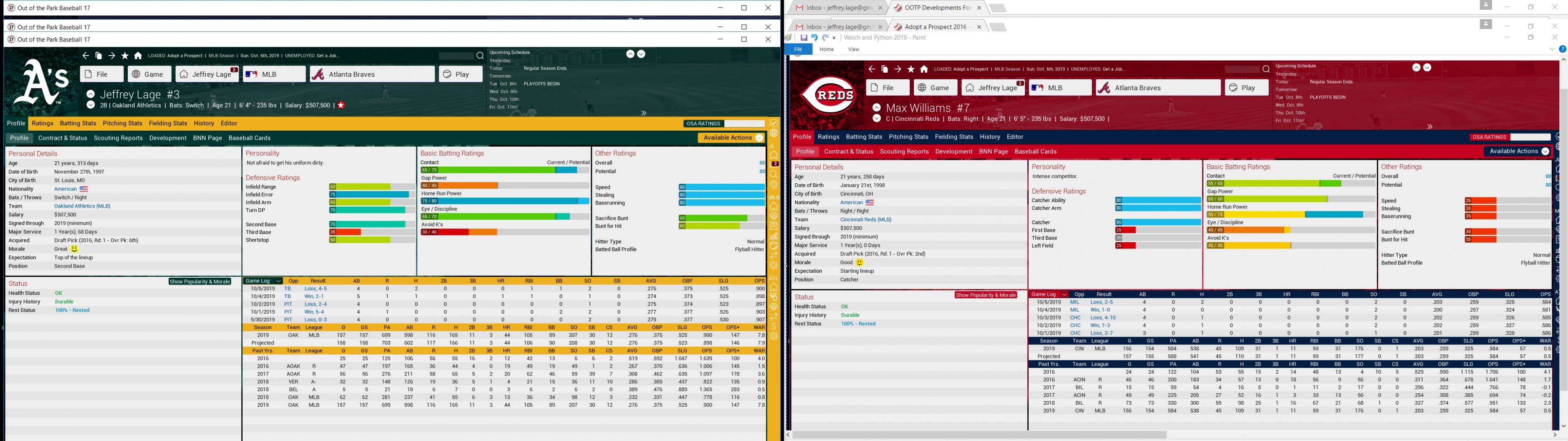The width and height of the screenshot is (1568, 441).
Task: Open Paint Home ribbon tab
Action: pyautogui.click(x=826, y=49)
